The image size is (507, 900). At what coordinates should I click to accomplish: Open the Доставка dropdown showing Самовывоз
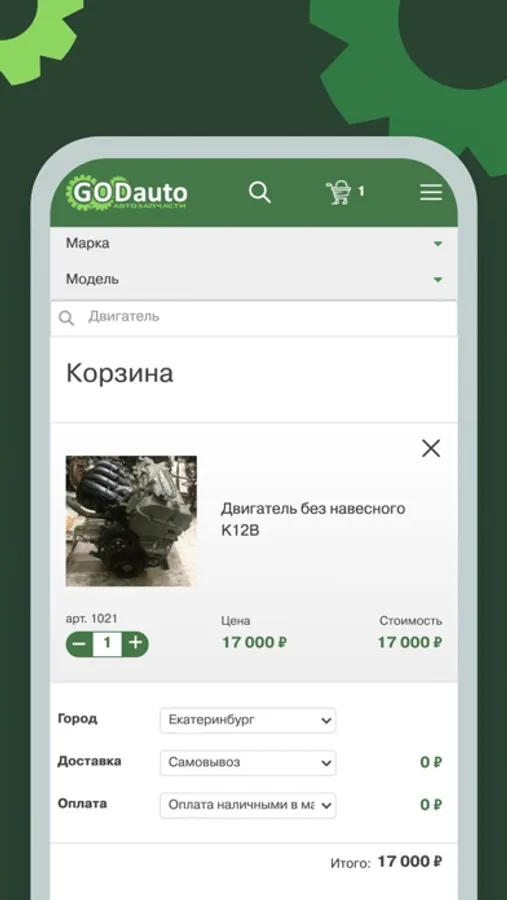(x=248, y=763)
